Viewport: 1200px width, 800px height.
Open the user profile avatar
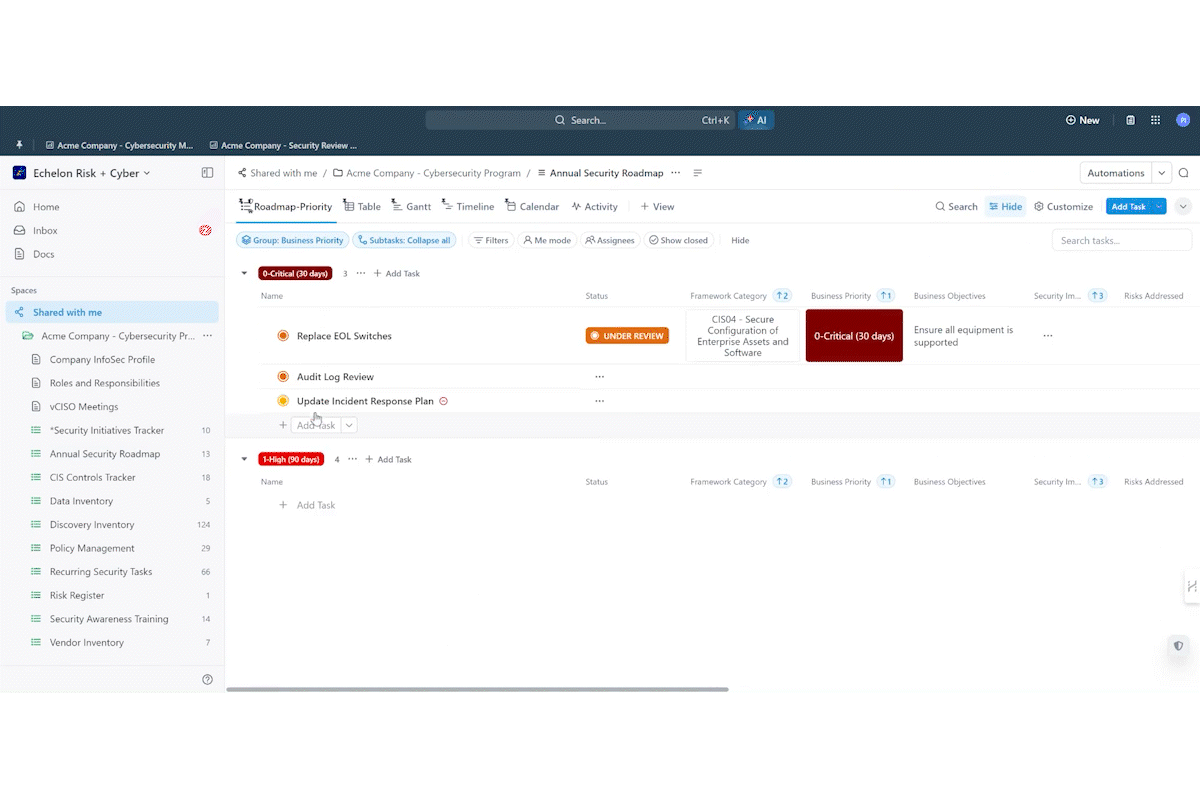(x=1183, y=120)
